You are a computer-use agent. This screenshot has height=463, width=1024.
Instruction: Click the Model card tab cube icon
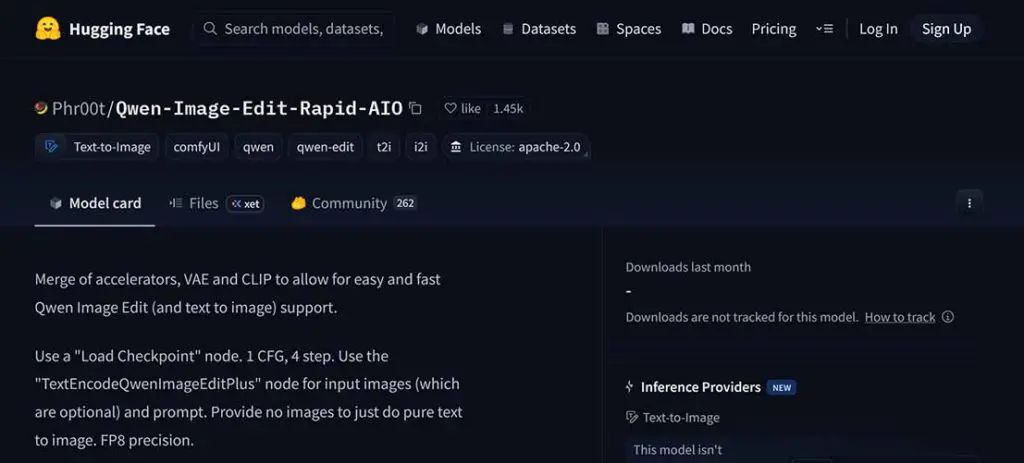56,203
